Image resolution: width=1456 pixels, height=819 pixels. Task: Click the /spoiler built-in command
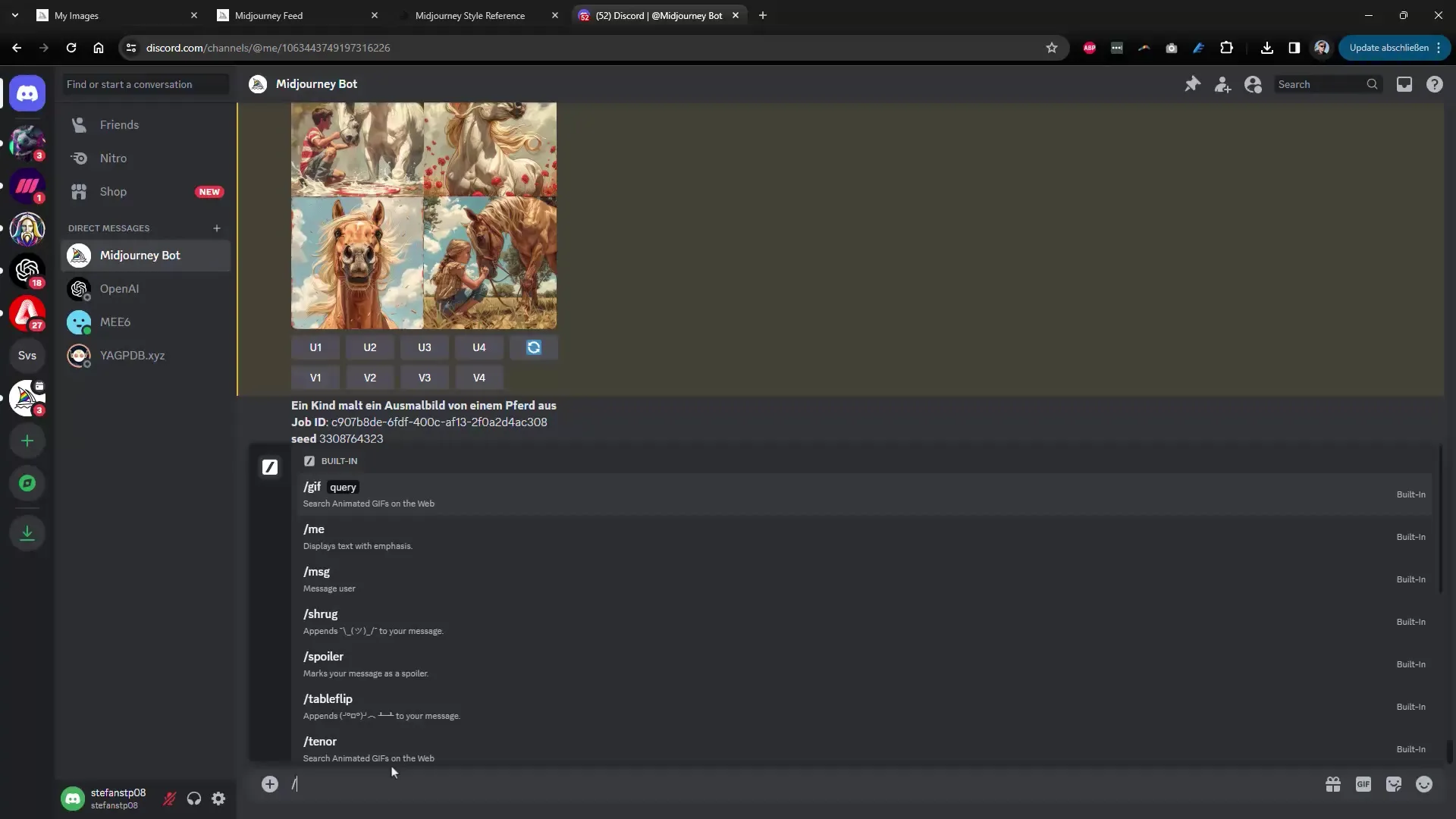324,656
